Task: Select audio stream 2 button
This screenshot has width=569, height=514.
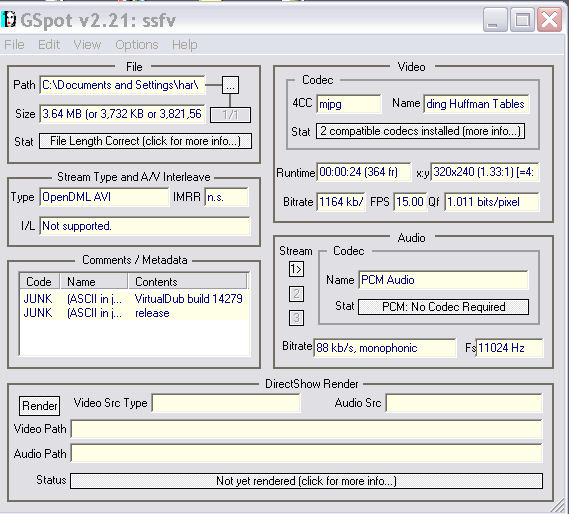Action: tap(296, 294)
